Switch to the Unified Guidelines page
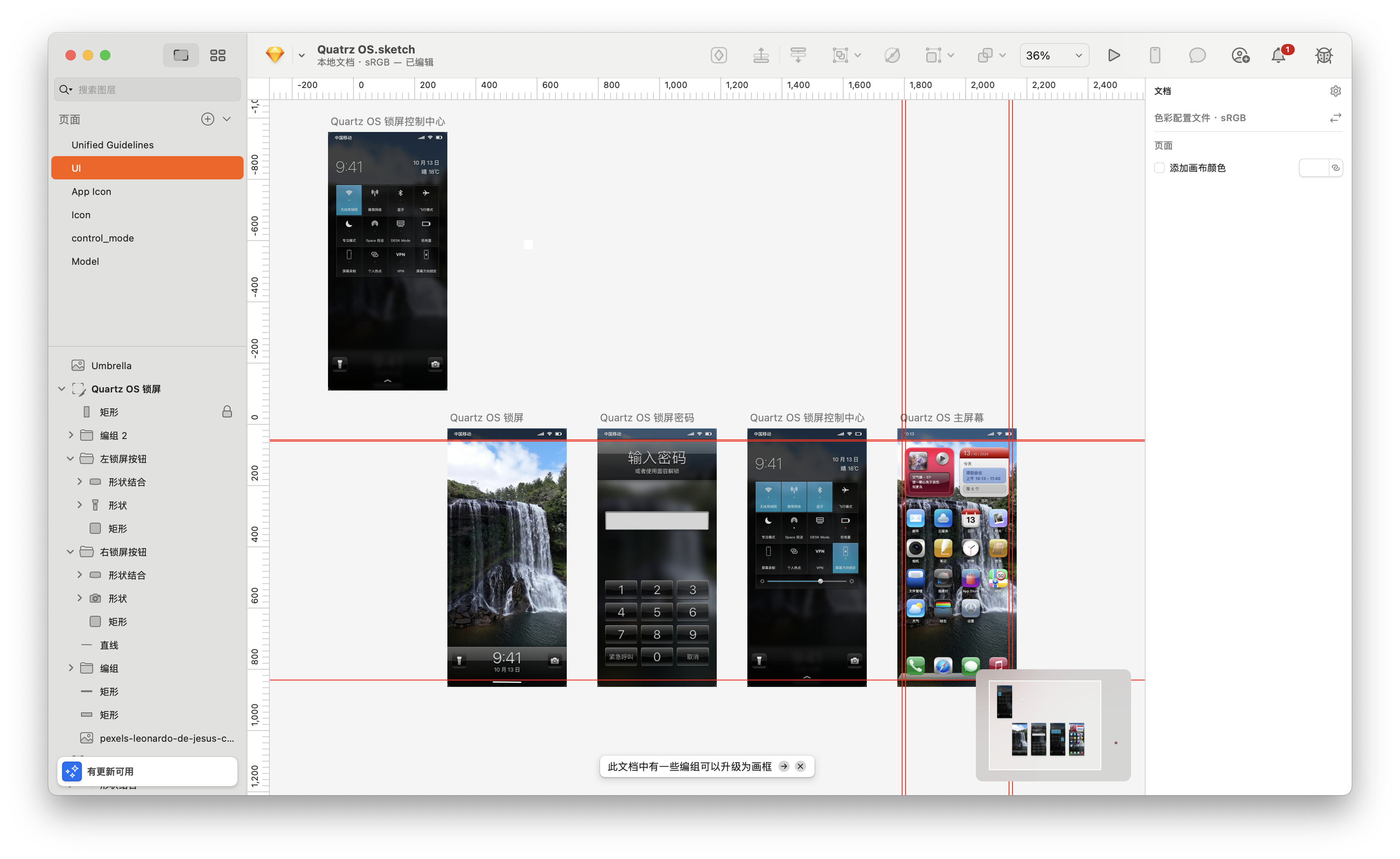Screen dimensions: 1400x859 pos(112,145)
